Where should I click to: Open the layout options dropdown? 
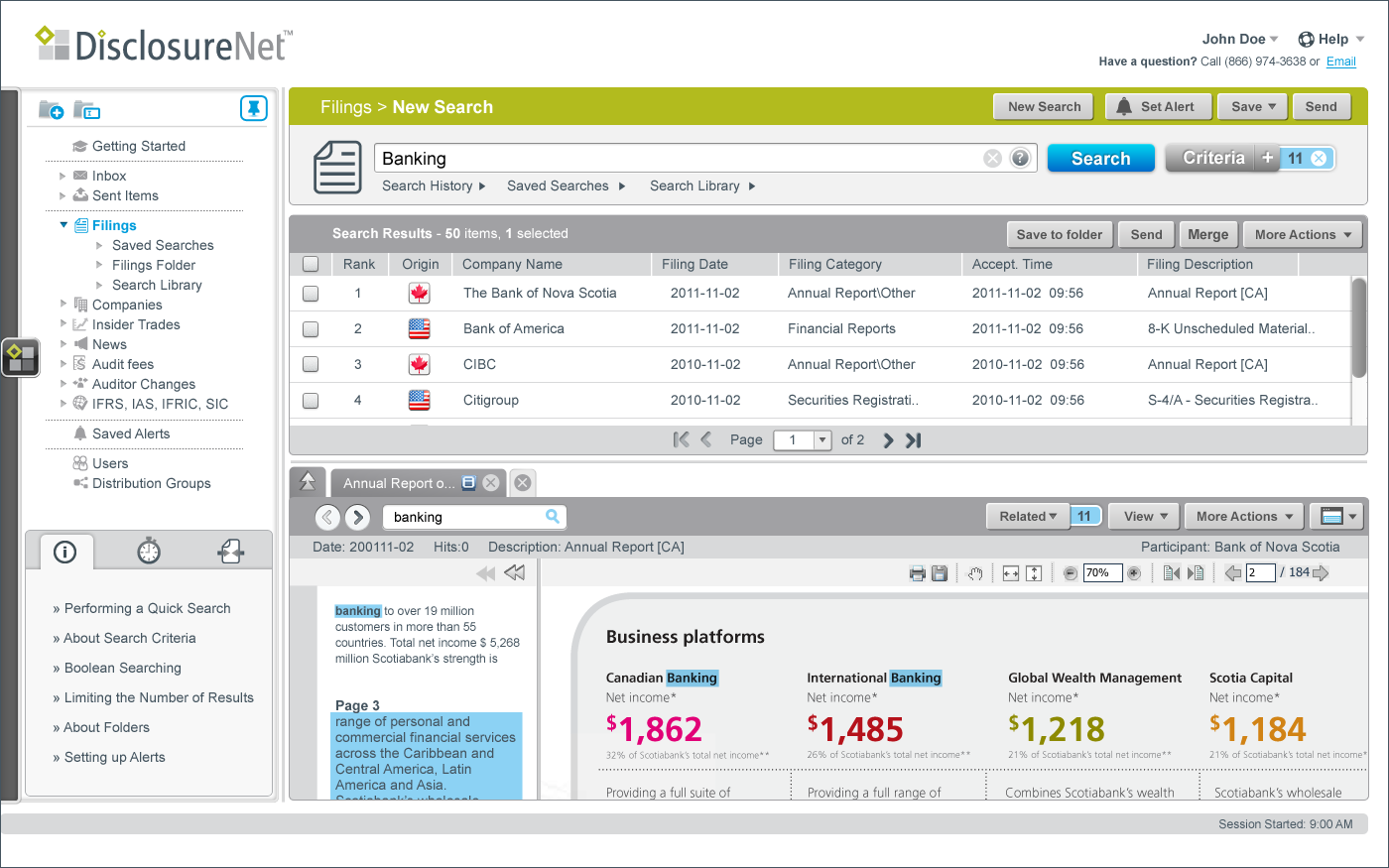coord(1336,517)
